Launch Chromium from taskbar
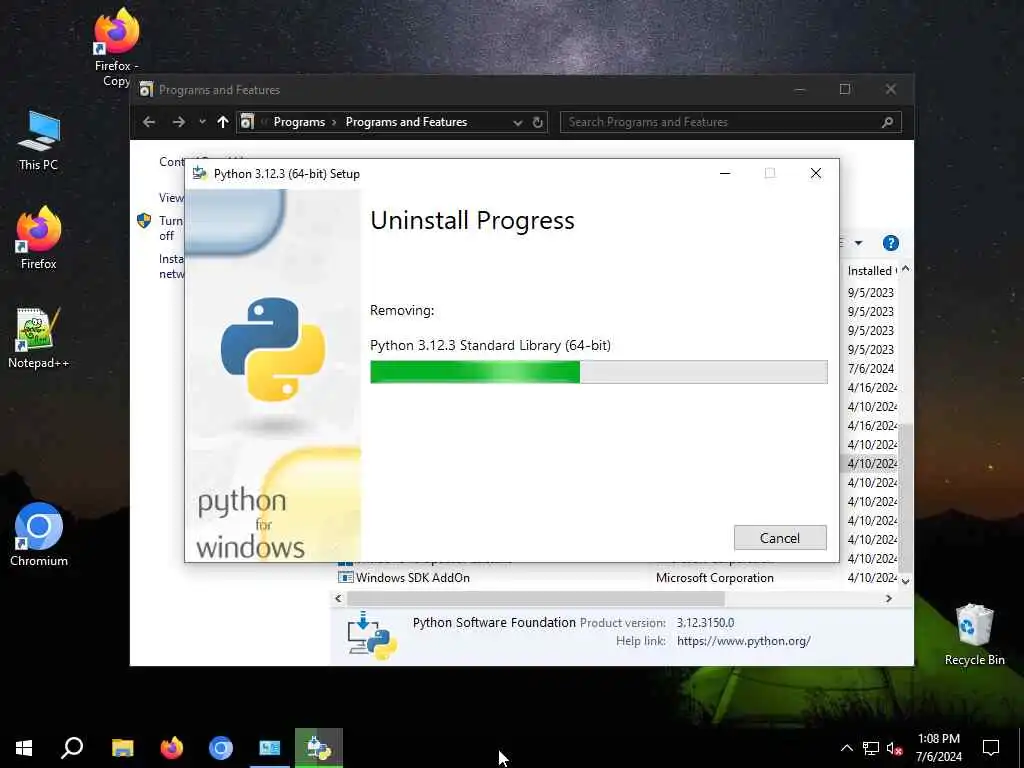 (x=221, y=748)
